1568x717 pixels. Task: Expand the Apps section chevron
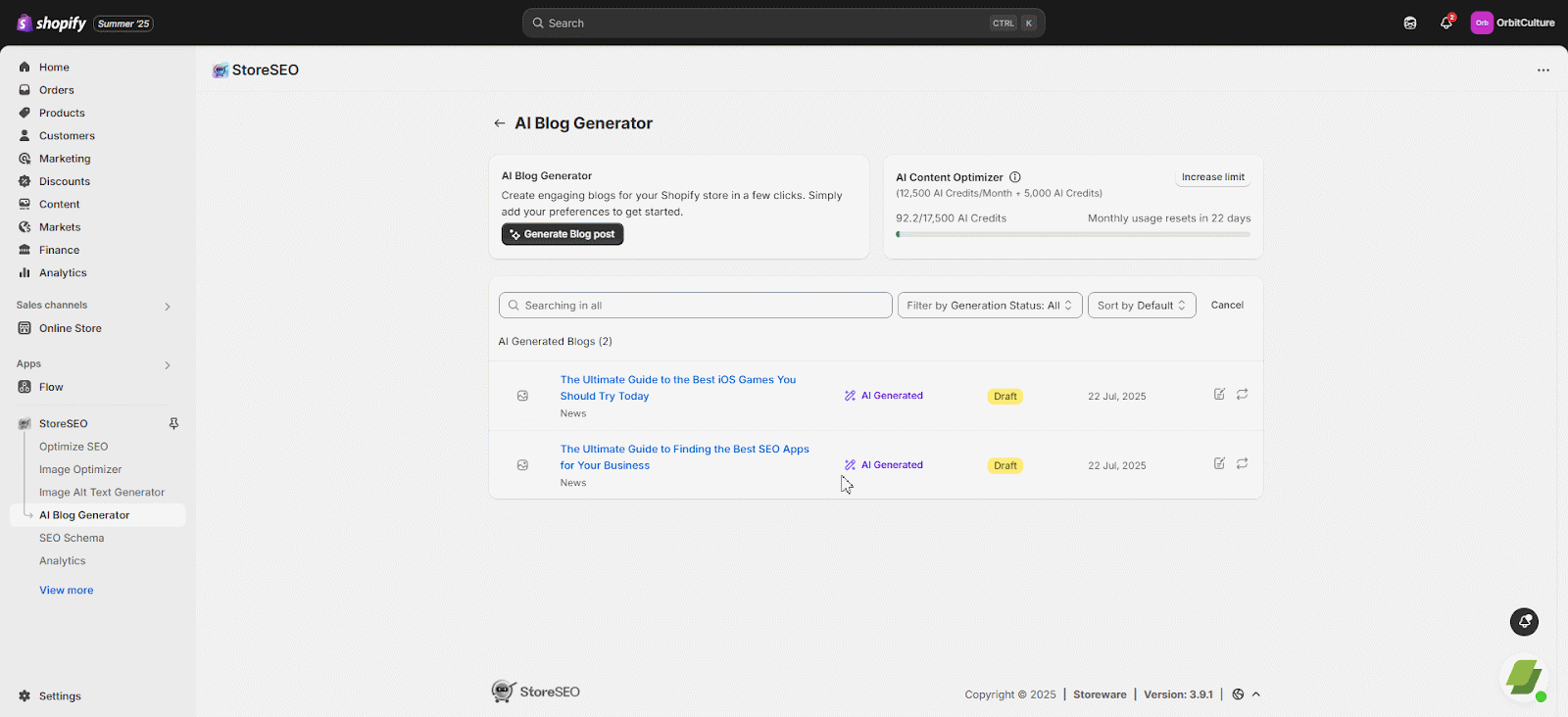(x=168, y=365)
